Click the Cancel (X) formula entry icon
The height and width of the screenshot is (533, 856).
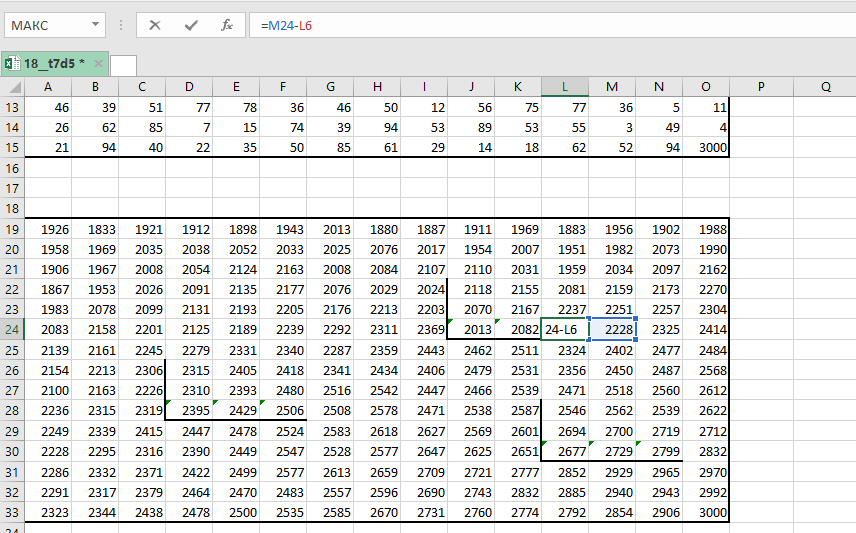155,25
